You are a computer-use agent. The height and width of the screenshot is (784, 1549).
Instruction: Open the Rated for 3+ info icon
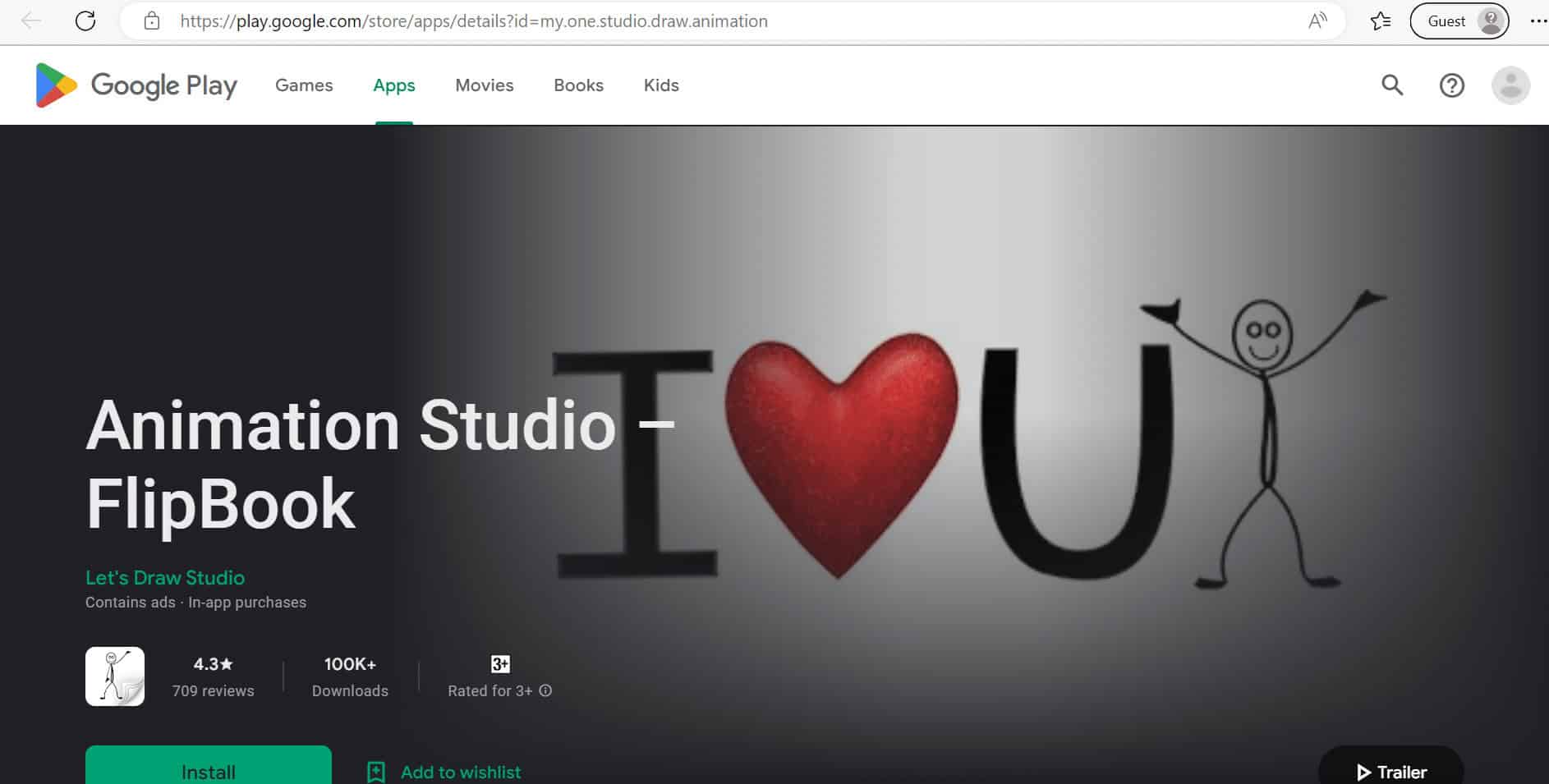(545, 690)
